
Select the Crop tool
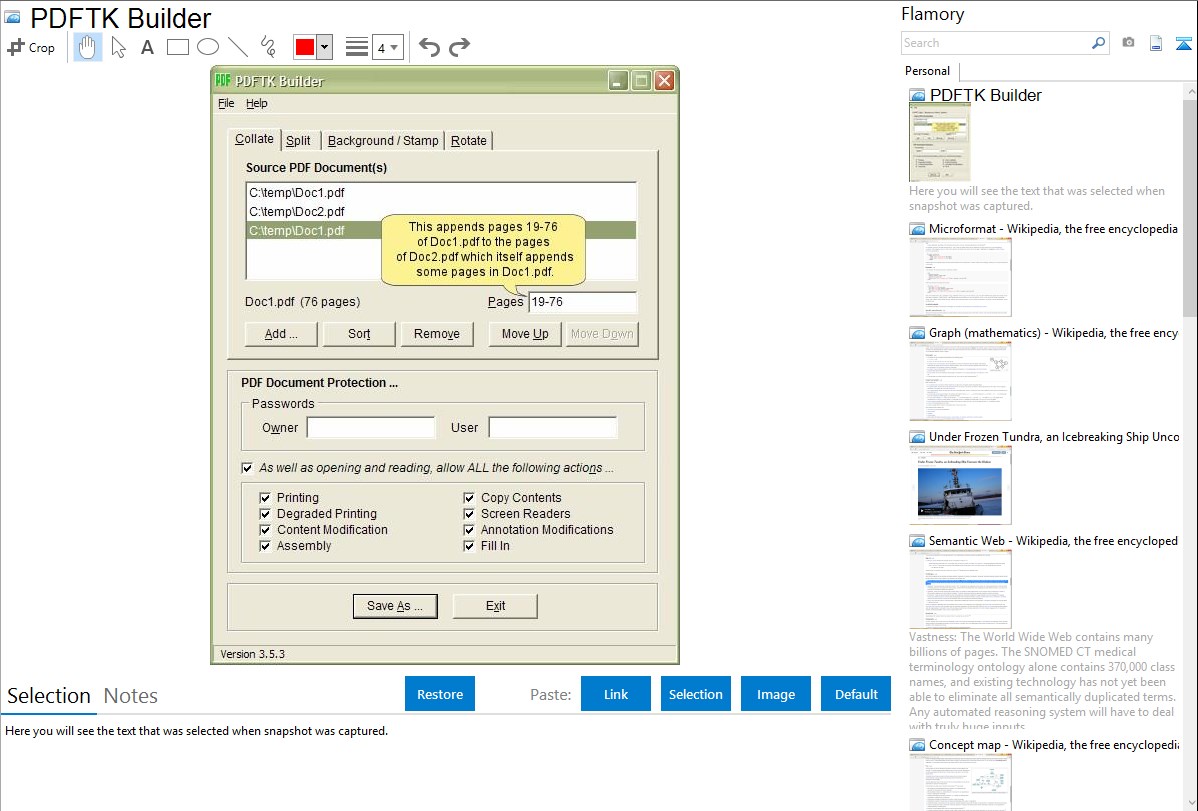[31, 47]
